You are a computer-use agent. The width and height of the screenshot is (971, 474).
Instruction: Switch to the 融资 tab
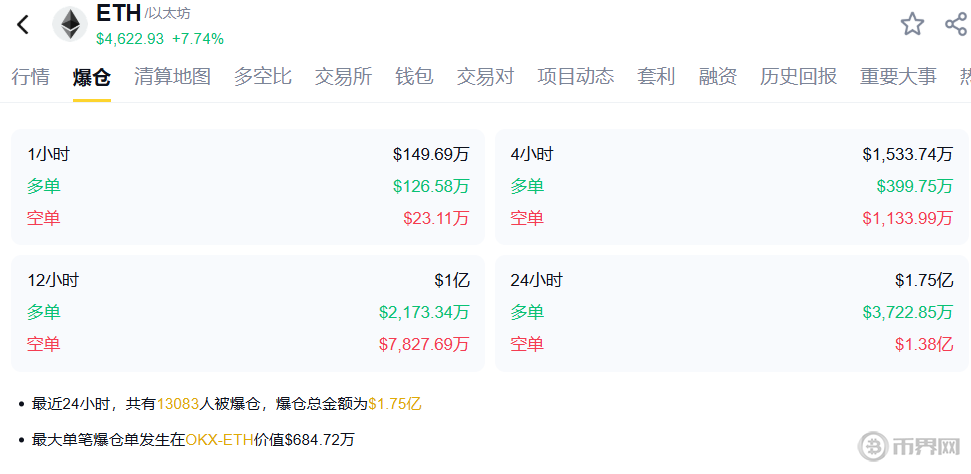718,76
